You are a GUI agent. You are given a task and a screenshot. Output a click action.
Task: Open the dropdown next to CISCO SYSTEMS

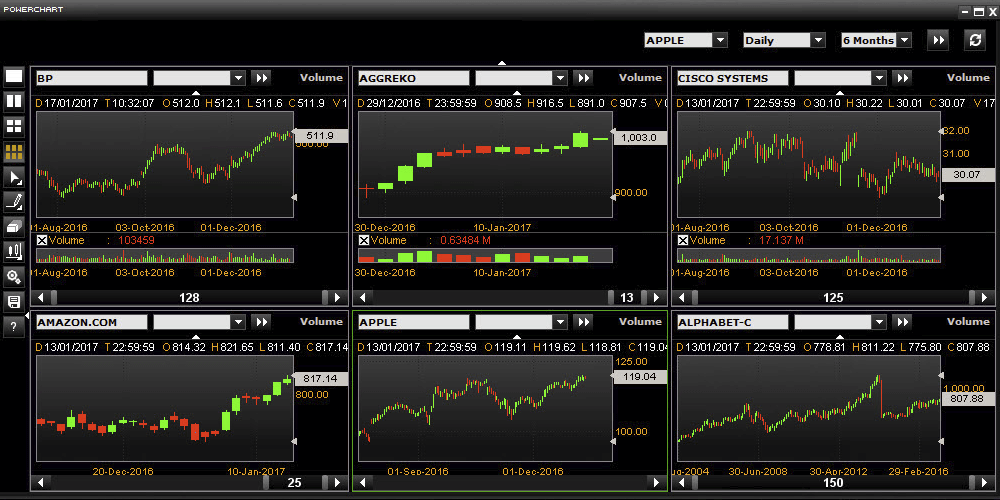[879, 78]
